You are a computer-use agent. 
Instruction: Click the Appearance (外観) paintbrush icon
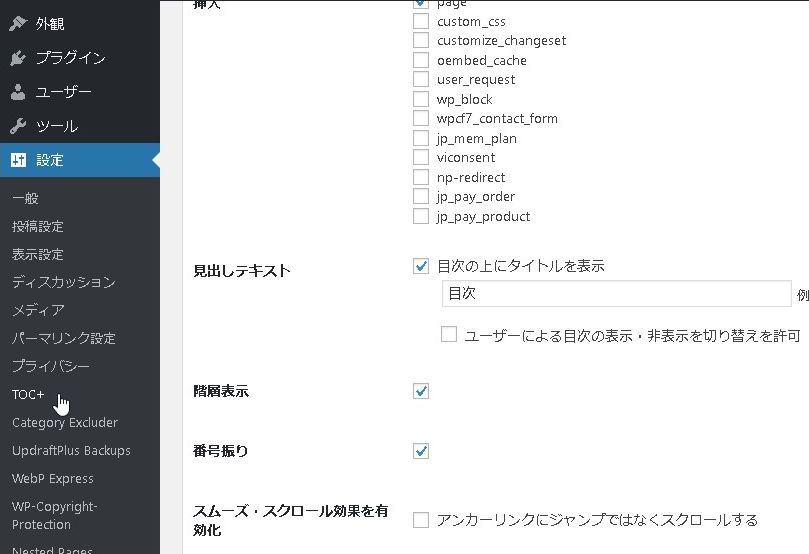(19, 23)
